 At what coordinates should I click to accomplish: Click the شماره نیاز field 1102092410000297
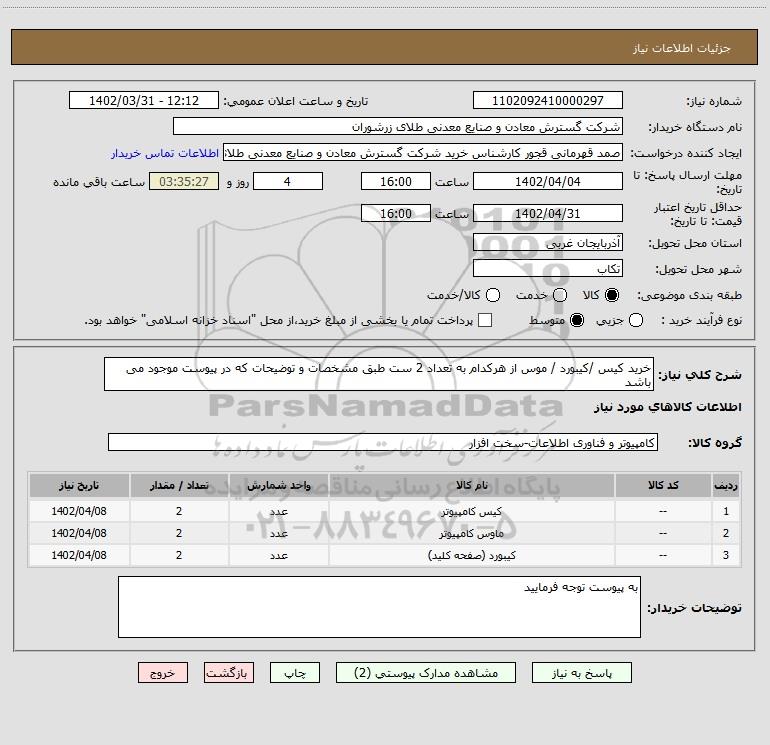click(x=548, y=101)
